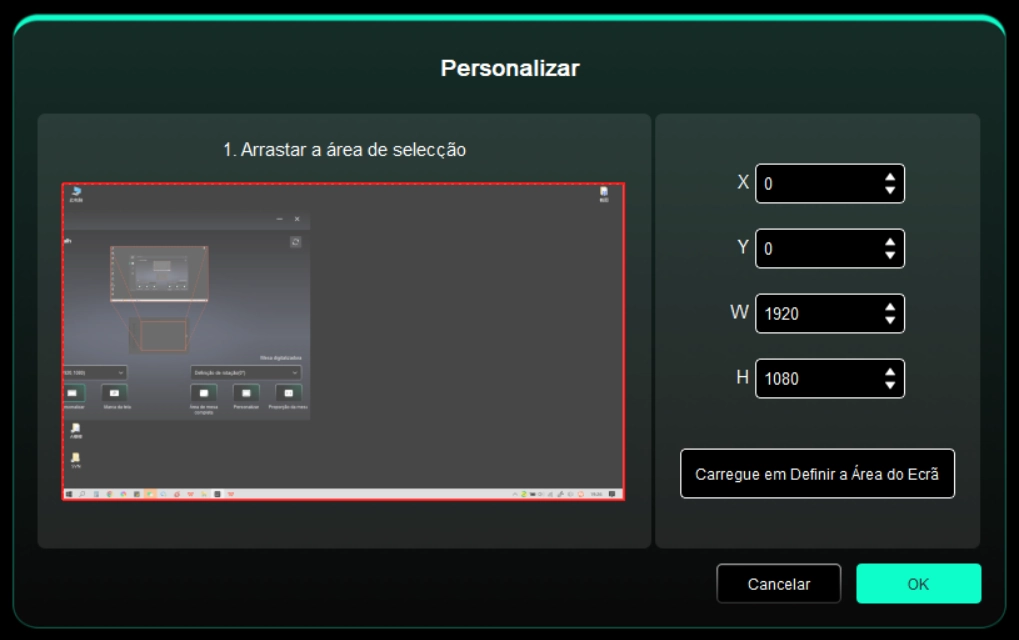Viewport: 1019px width, 640px height.
Task: Click the Y coordinate input field
Action: 815,249
